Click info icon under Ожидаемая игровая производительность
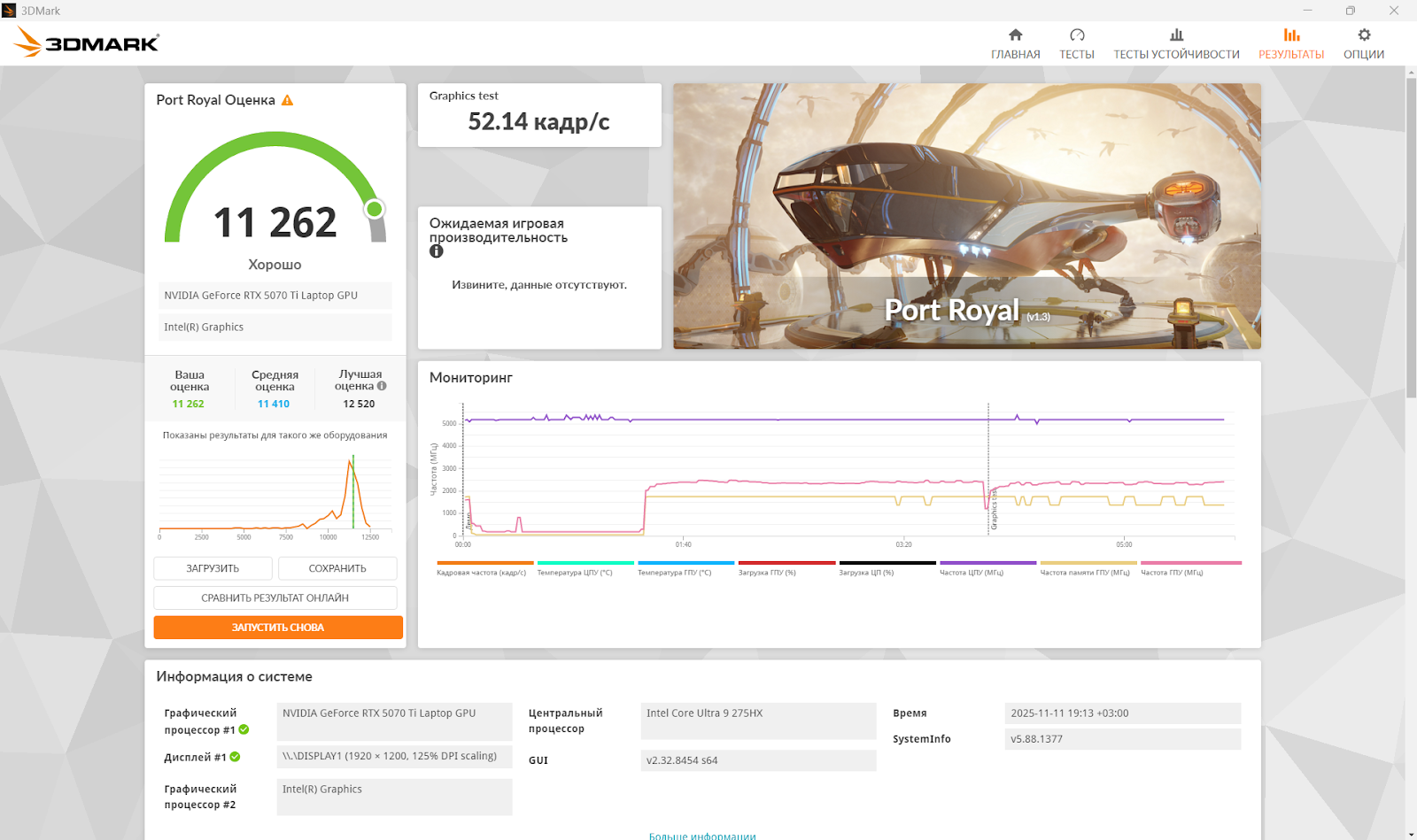This screenshot has height=840, width=1417. click(436, 251)
